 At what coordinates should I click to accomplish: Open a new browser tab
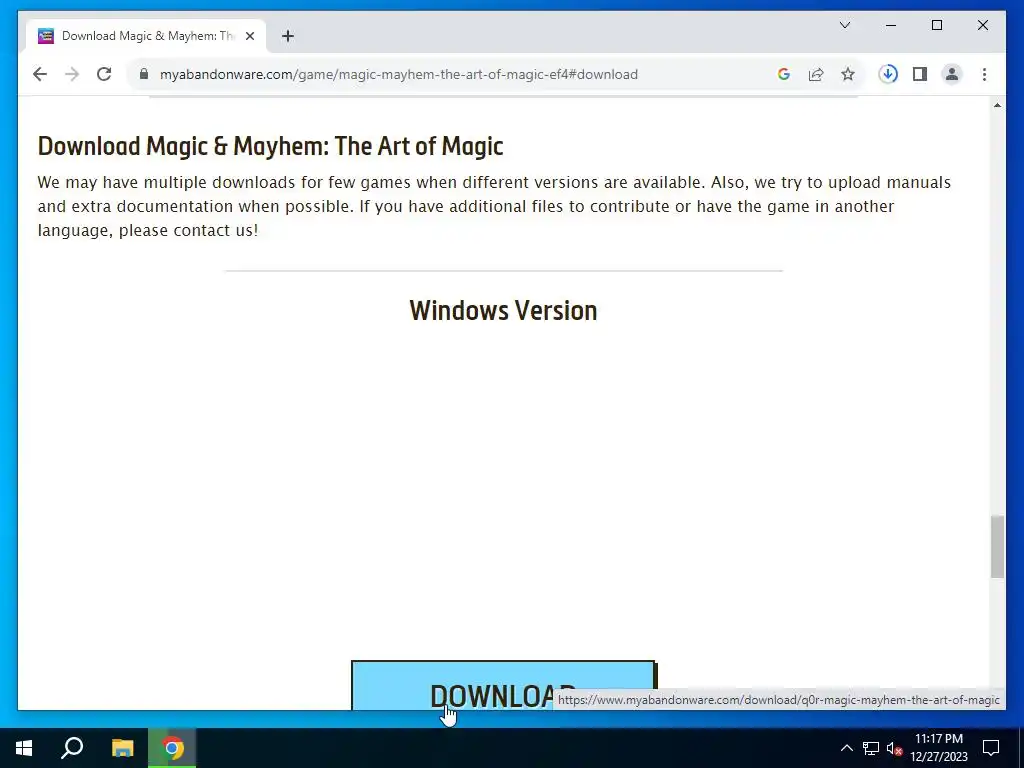pos(288,36)
